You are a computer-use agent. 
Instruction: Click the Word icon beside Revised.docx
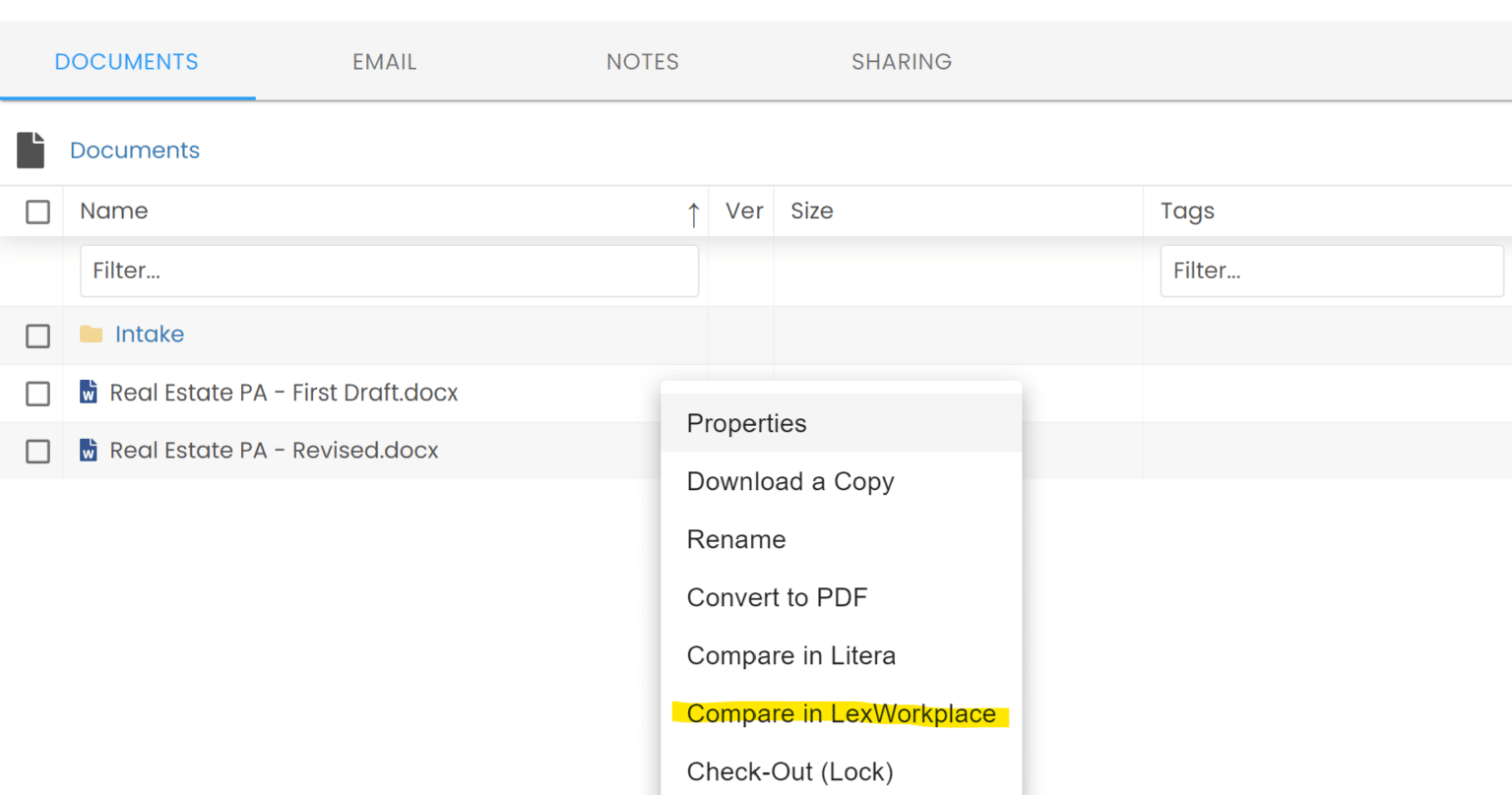click(88, 450)
